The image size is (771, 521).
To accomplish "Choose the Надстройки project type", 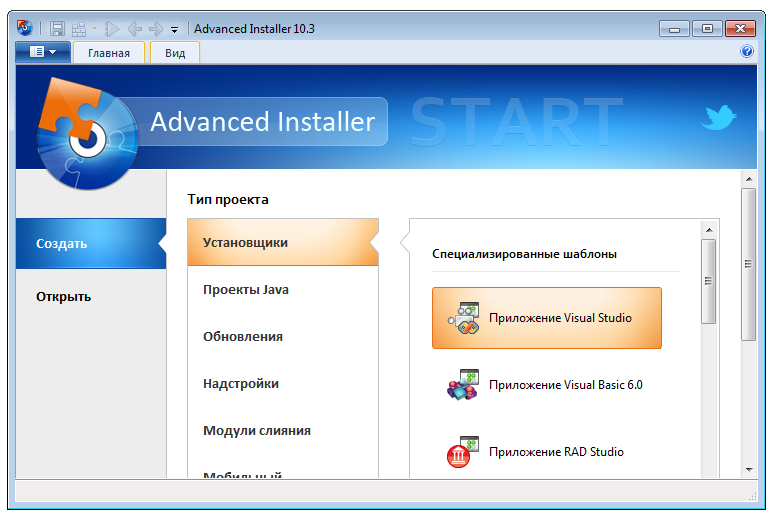I will point(283,383).
